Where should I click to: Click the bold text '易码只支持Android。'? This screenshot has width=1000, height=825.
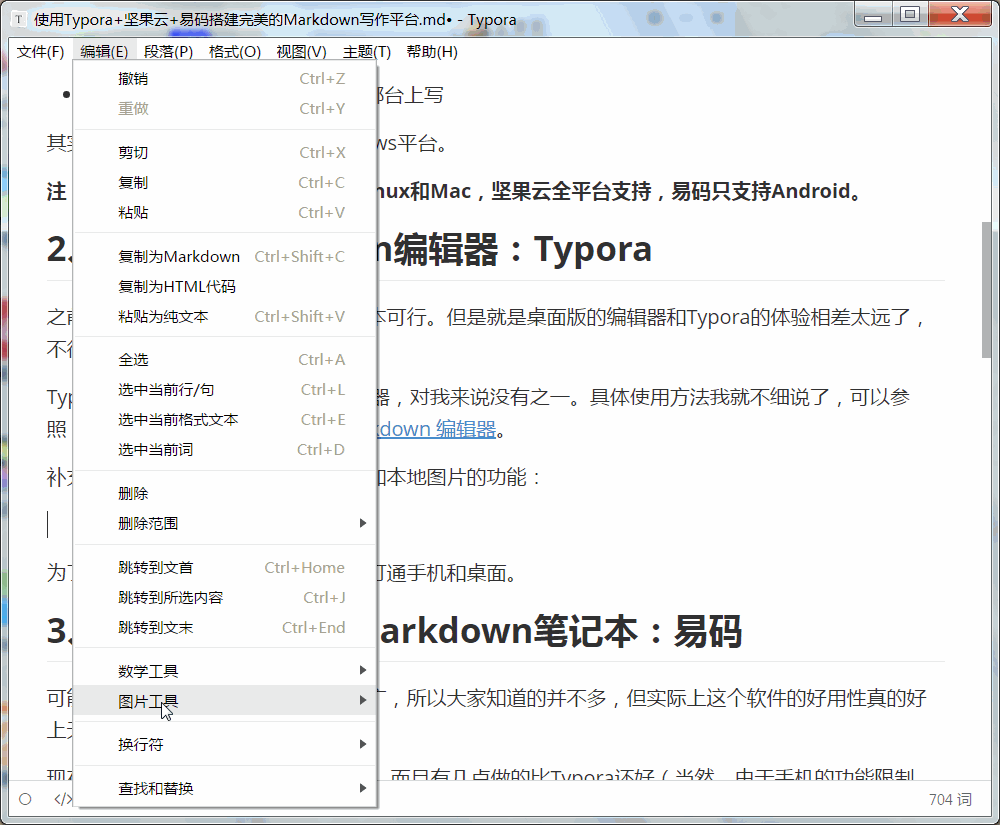pos(767,191)
